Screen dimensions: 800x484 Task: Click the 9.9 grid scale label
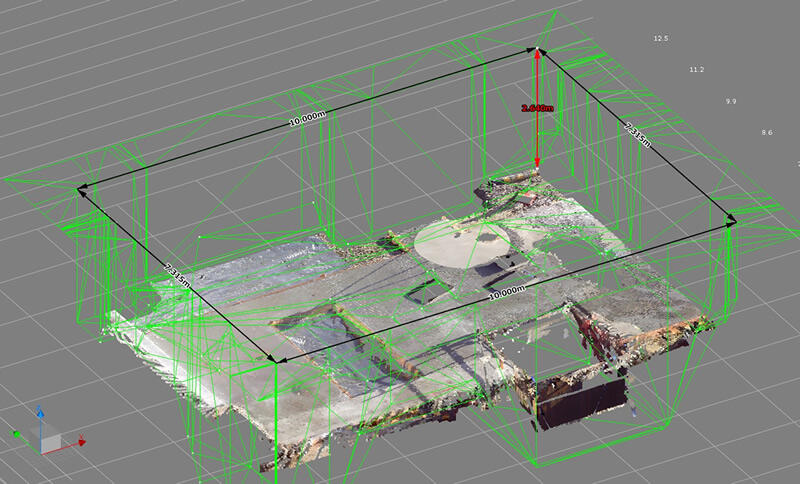coord(731,101)
